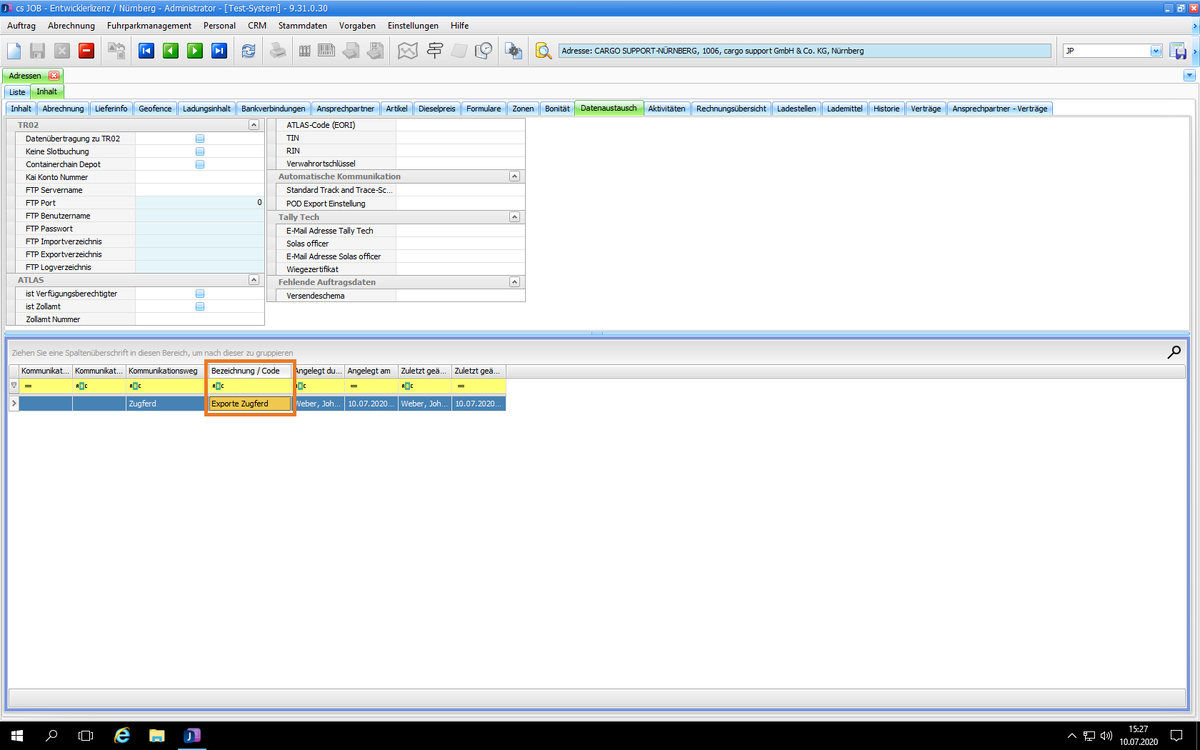This screenshot has height=750, width=1200.
Task: Go to next record green arrow
Action: (x=195, y=51)
